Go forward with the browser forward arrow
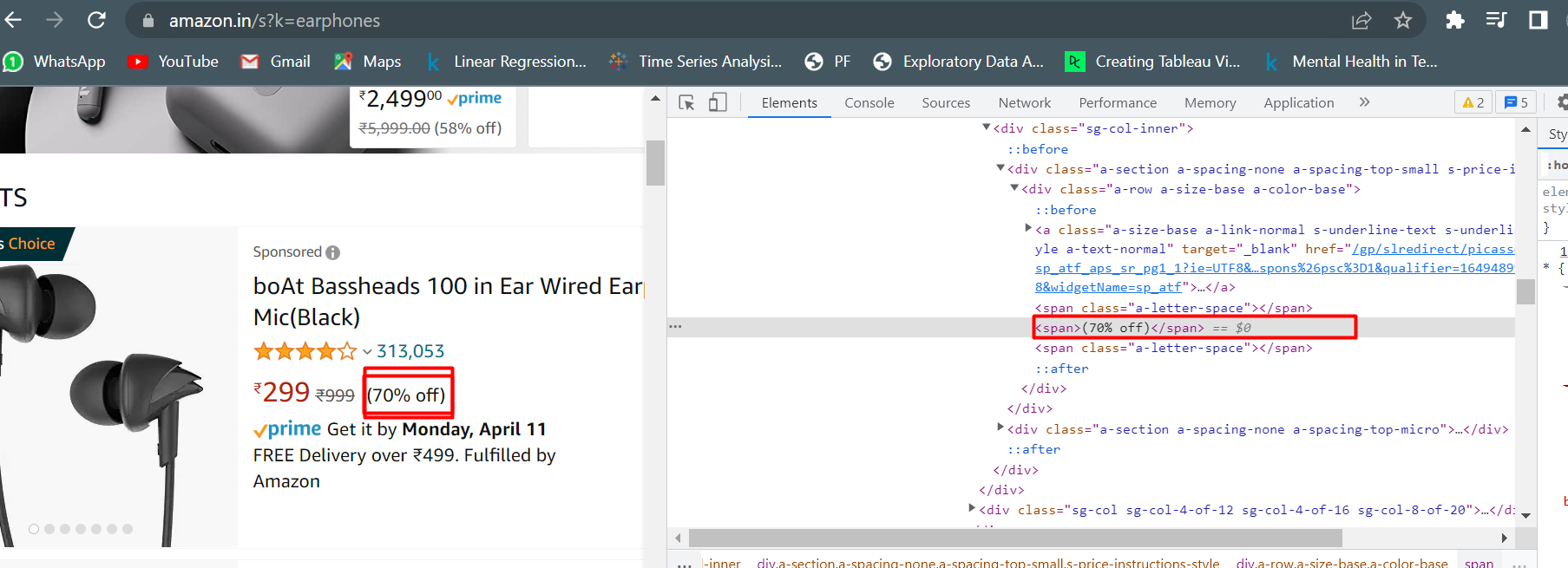 coord(55,20)
